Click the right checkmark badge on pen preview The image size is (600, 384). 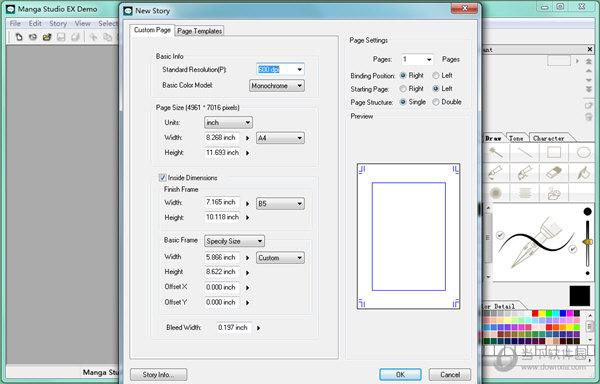572,249
